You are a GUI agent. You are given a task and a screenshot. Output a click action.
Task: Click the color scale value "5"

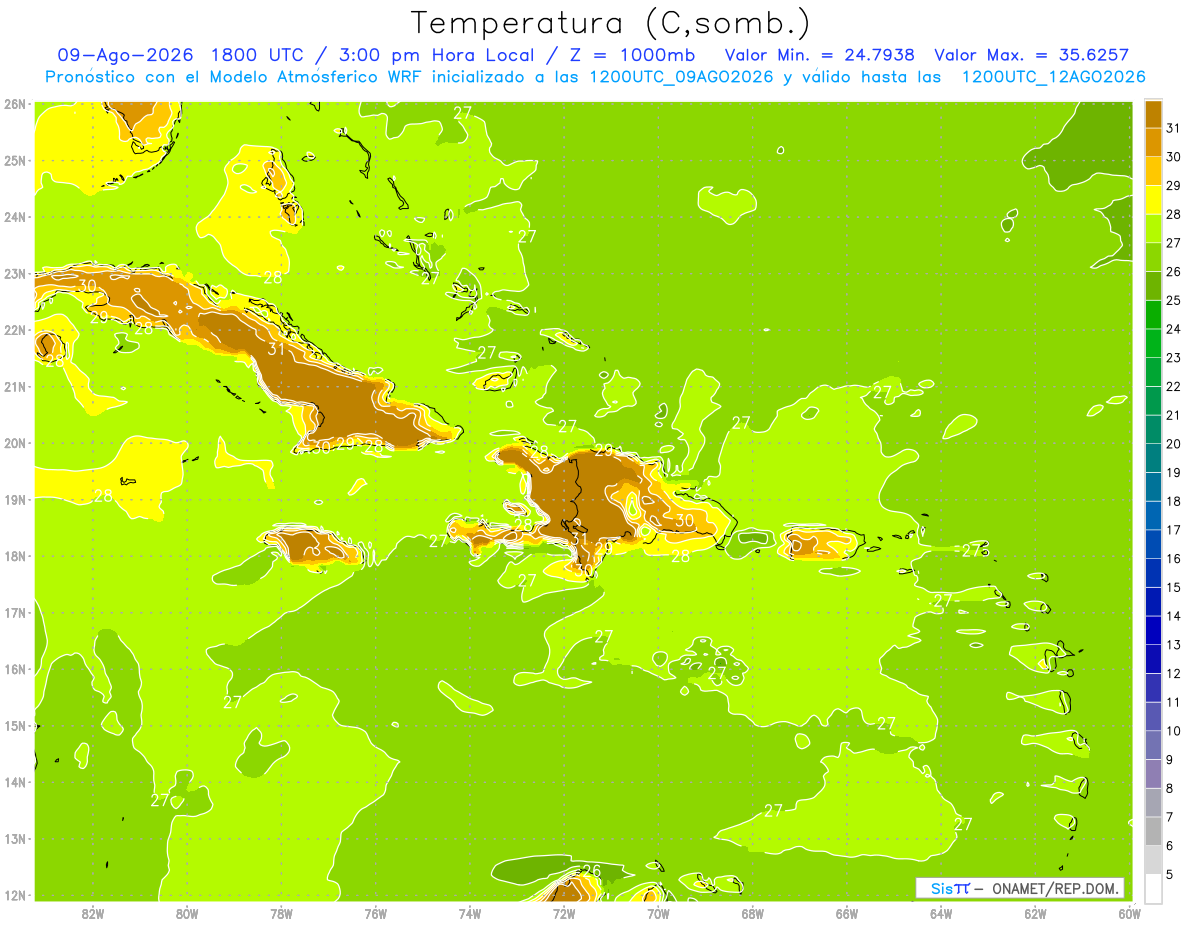pos(1170,875)
